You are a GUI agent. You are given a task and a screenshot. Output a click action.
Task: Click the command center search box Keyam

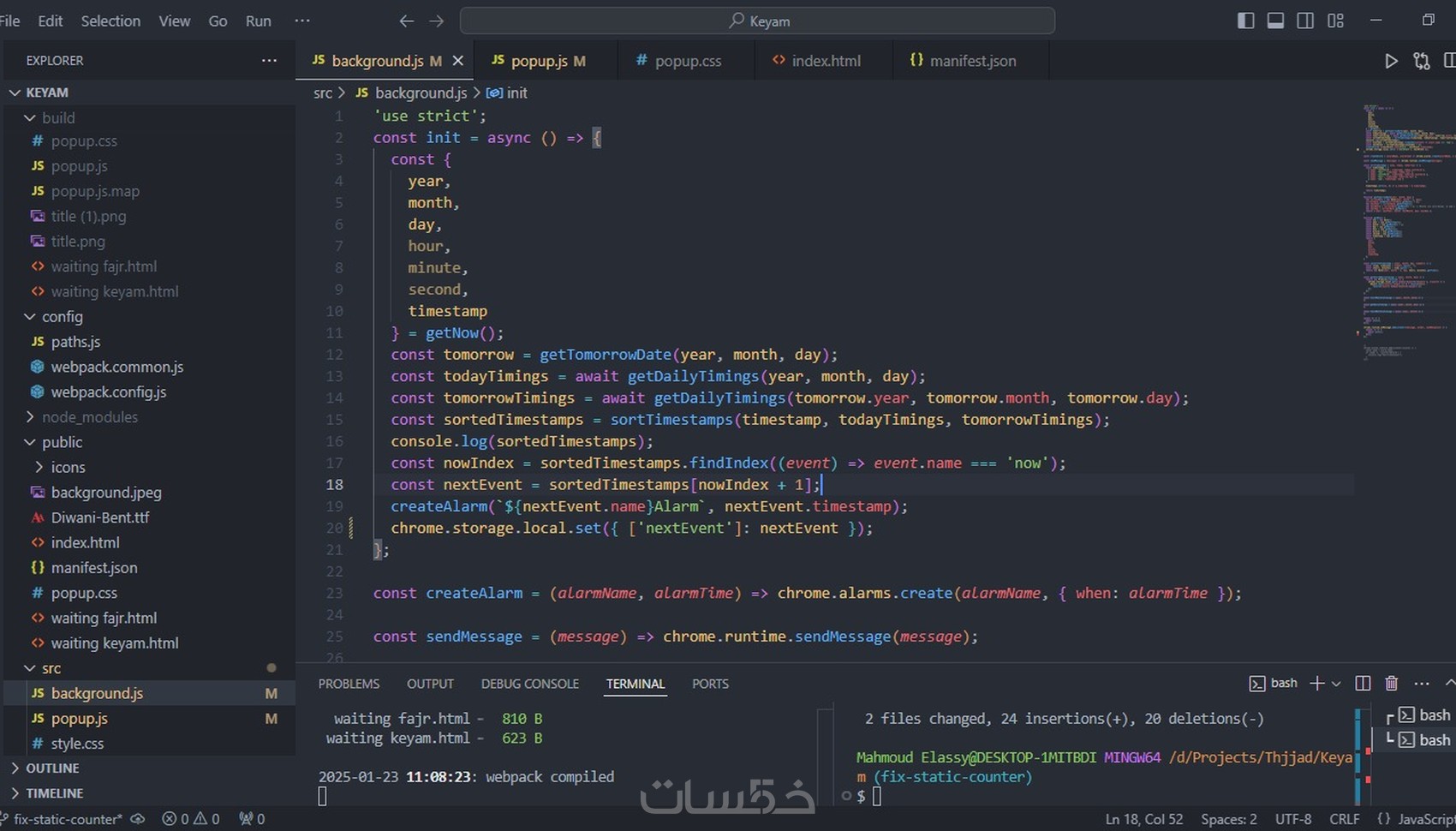pyautogui.click(x=757, y=21)
